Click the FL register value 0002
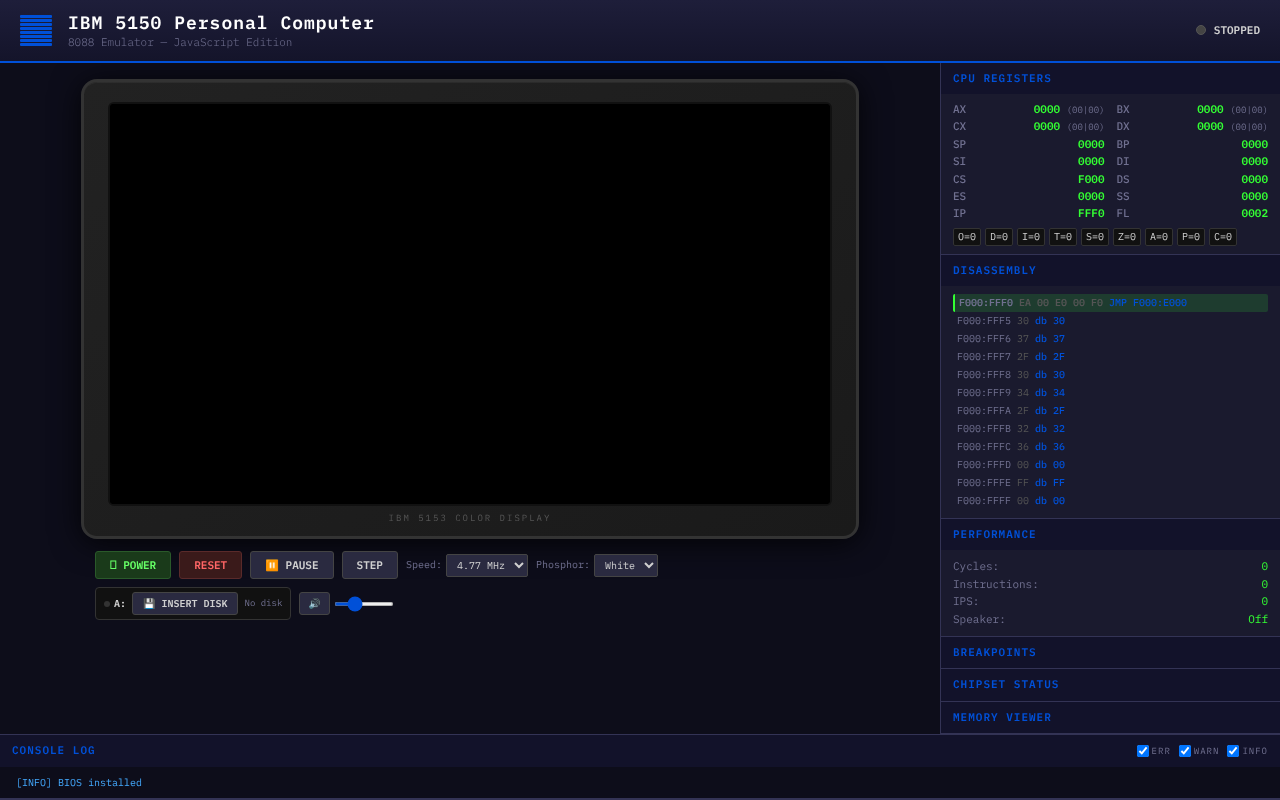The width and height of the screenshot is (1280, 800). 1254,214
